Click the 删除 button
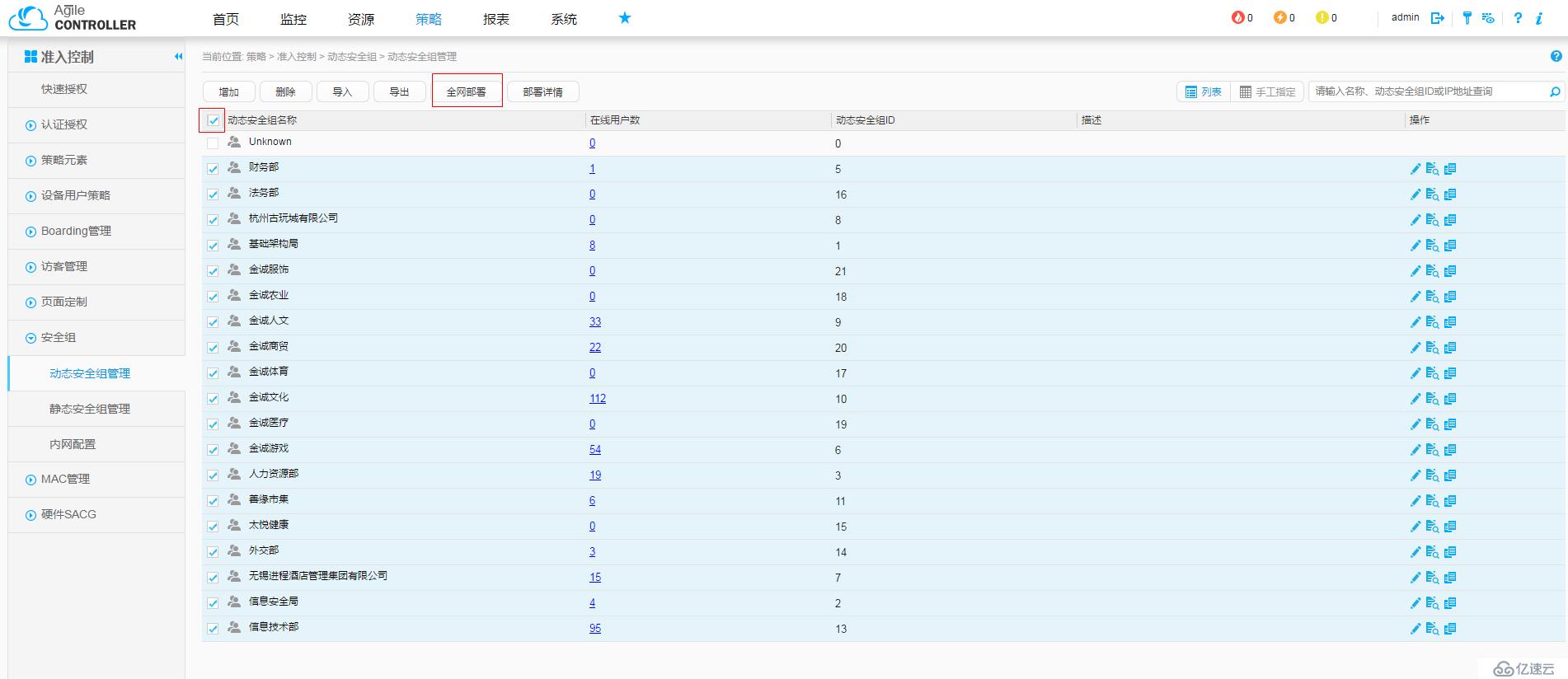This screenshot has height=679, width=1568. click(286, 91)
